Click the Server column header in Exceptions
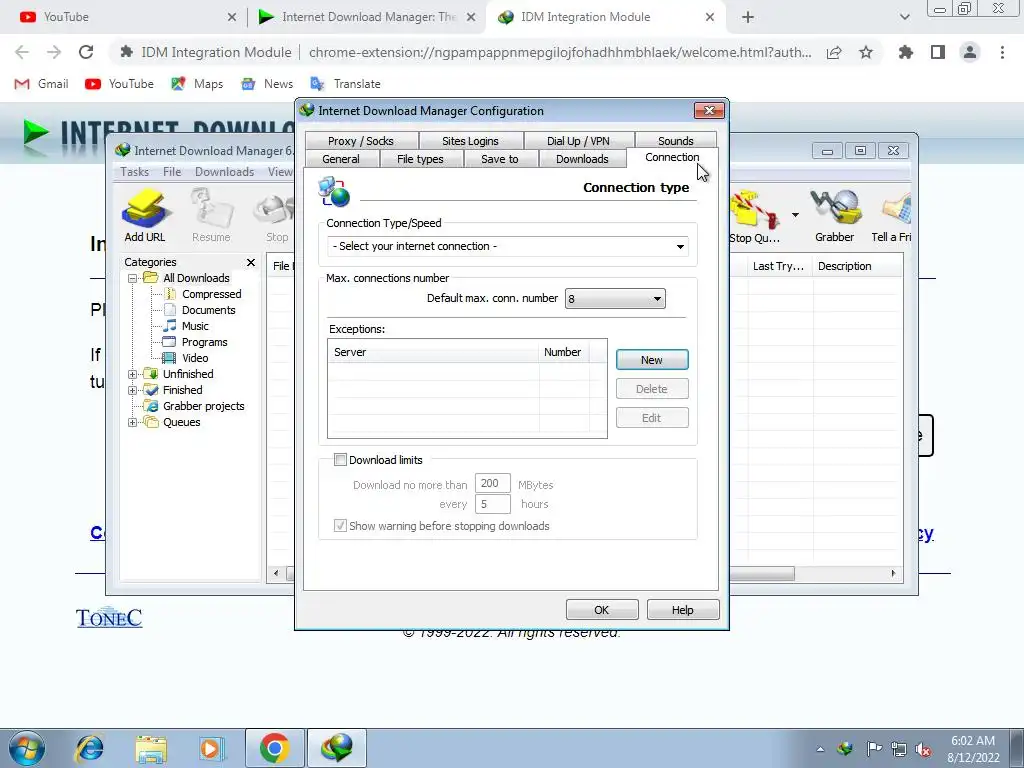 pyautogui.click(x=433, y=352)
